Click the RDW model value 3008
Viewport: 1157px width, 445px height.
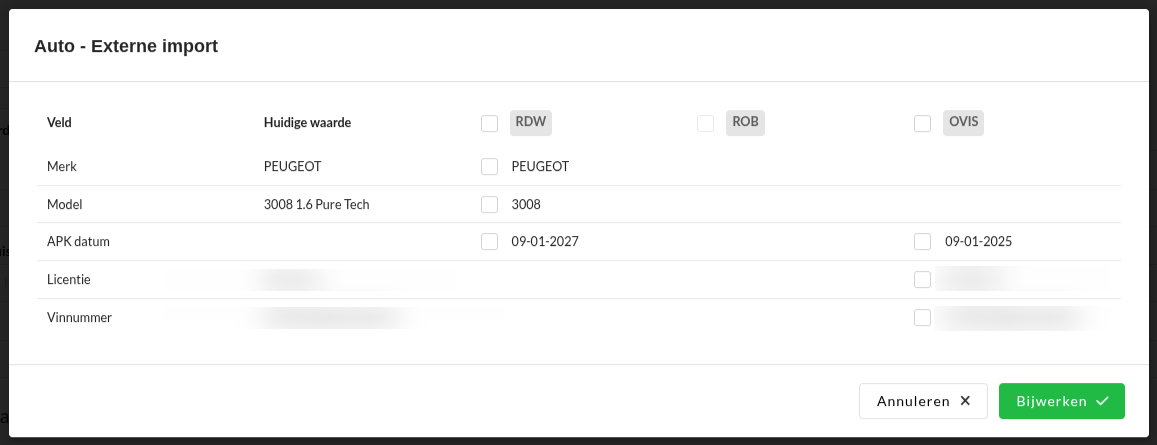tap(526, 205)
